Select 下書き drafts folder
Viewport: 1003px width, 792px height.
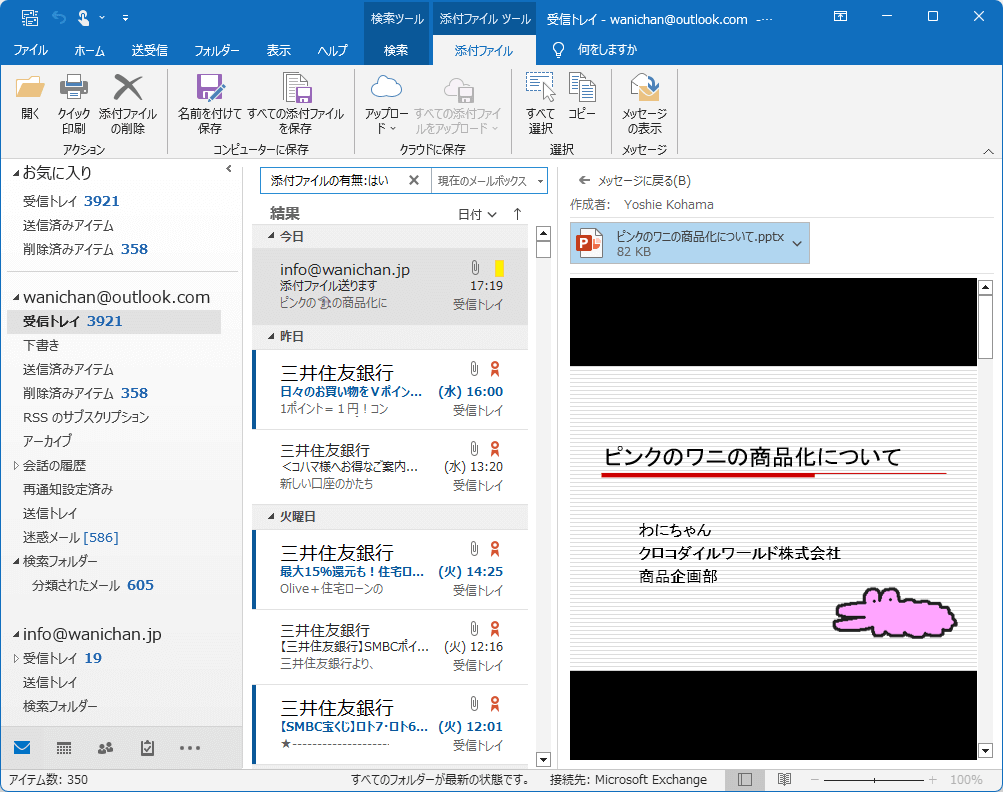coord(41,345)
